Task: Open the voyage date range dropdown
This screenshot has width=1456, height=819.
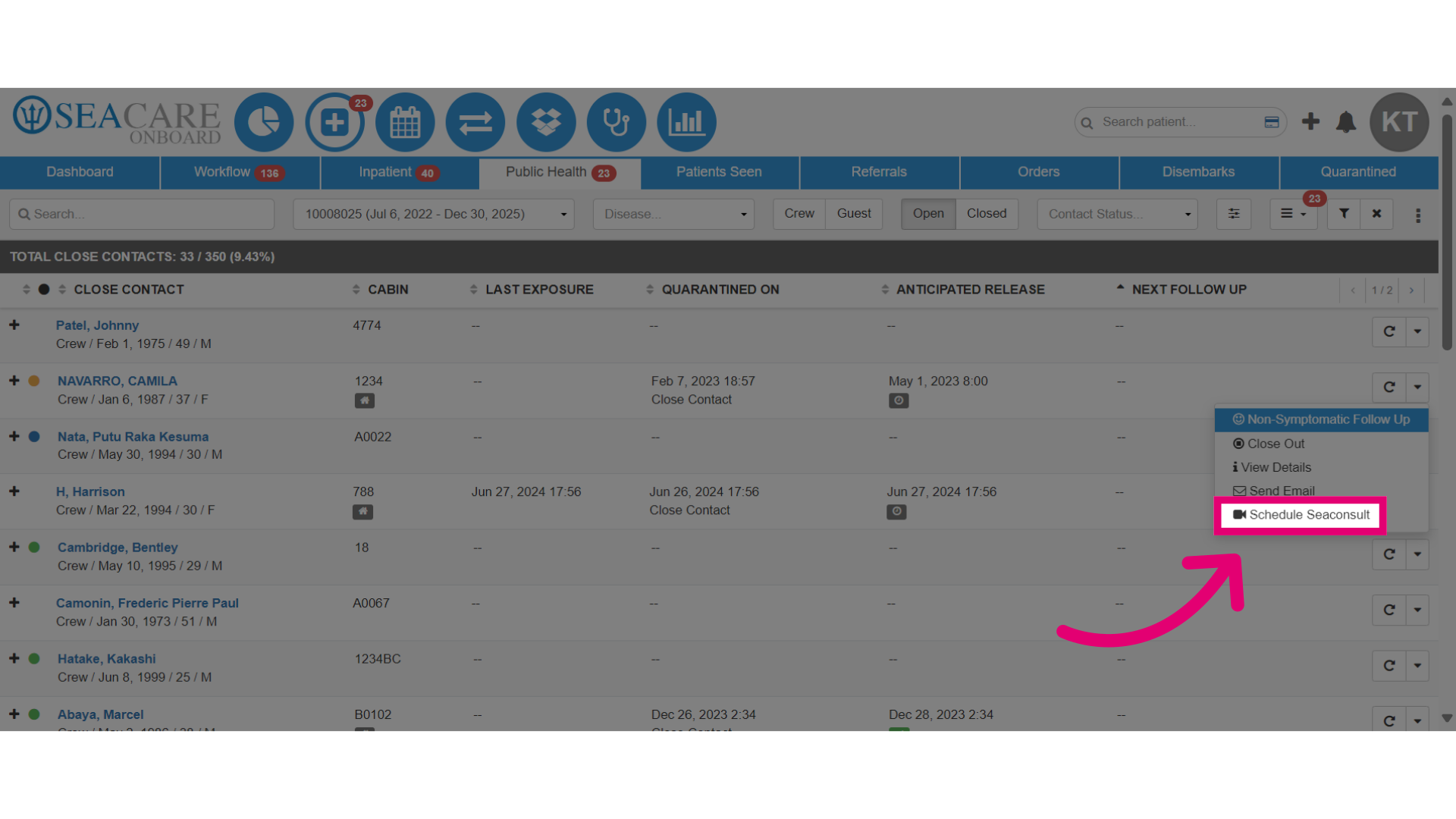Action: (x=434, y=214)
